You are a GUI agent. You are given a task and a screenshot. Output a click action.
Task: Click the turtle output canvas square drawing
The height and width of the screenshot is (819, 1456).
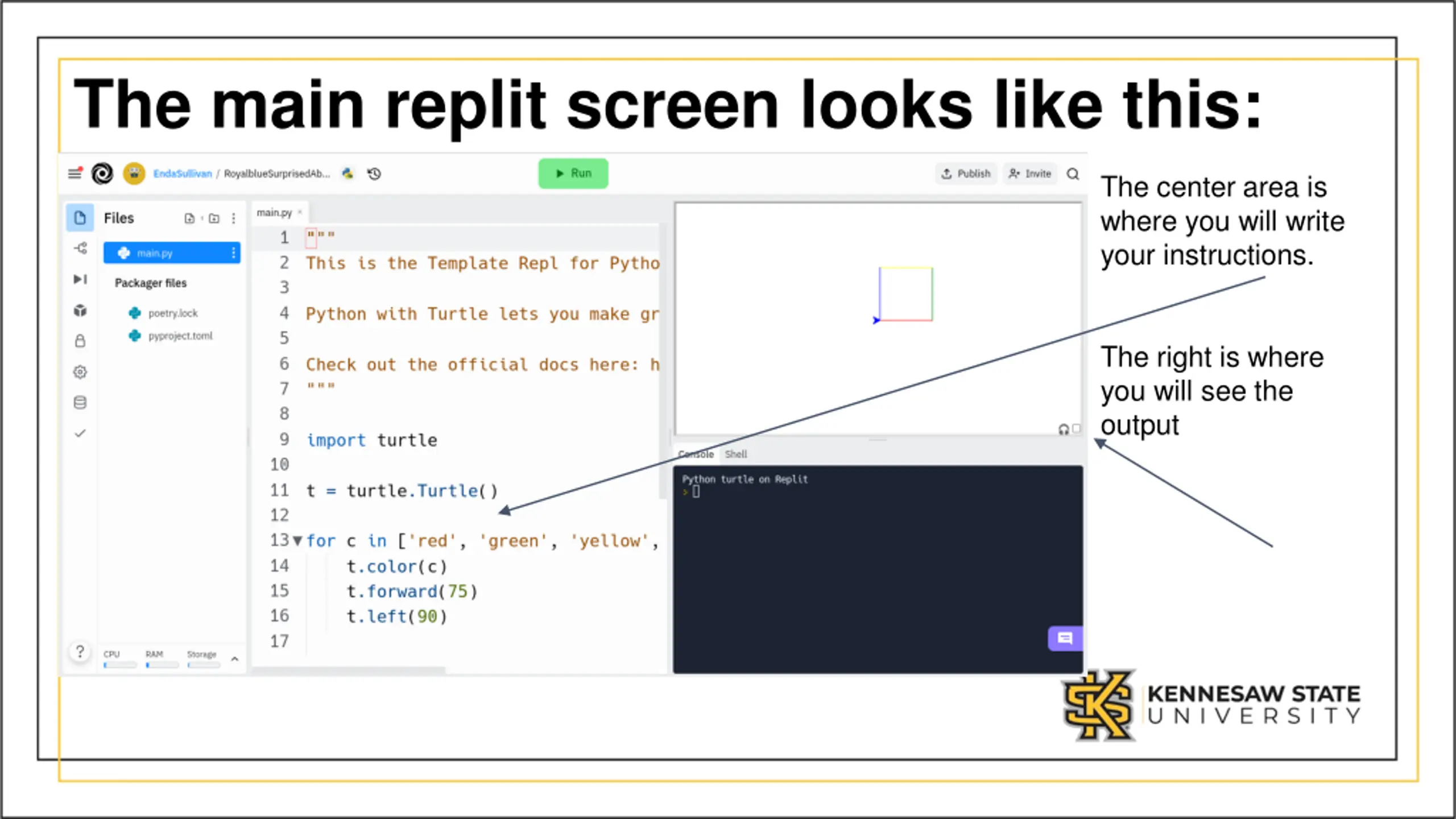905,294
